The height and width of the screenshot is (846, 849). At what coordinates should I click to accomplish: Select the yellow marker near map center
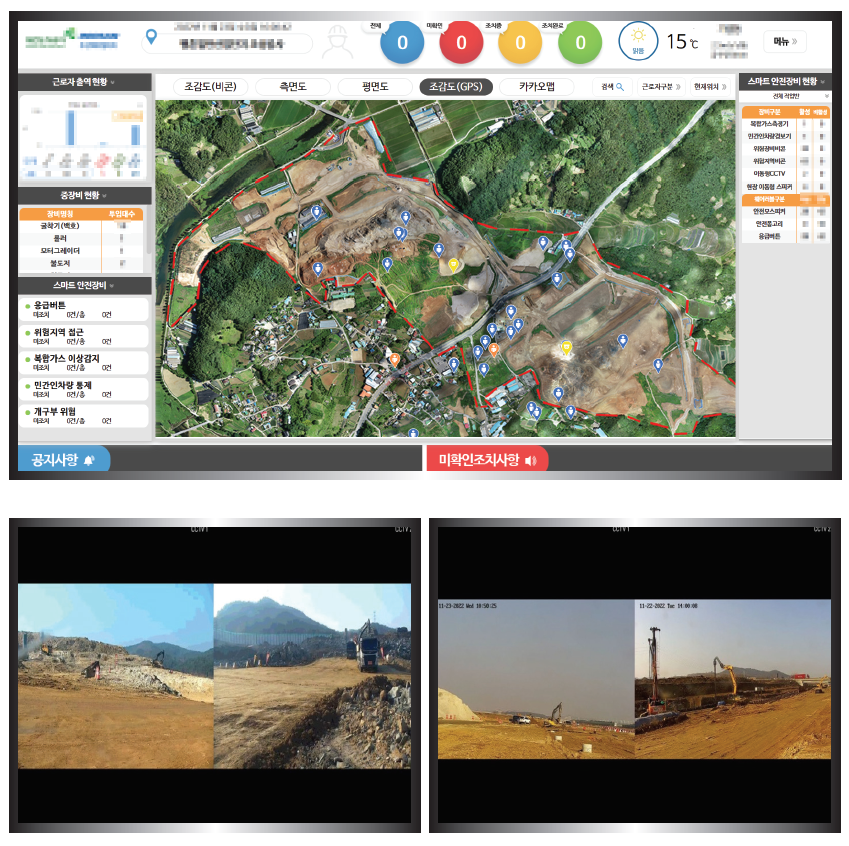tap(453, 265)
